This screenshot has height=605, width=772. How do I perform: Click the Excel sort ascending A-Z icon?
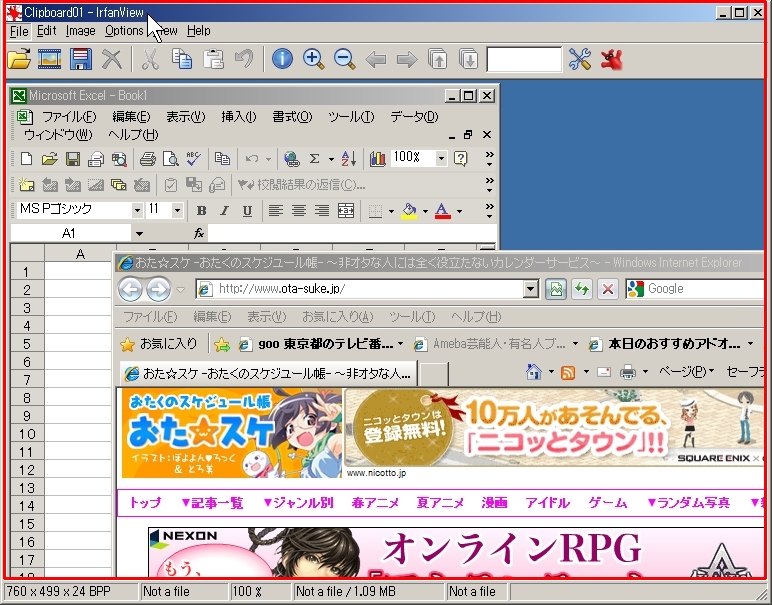(349, 159)
